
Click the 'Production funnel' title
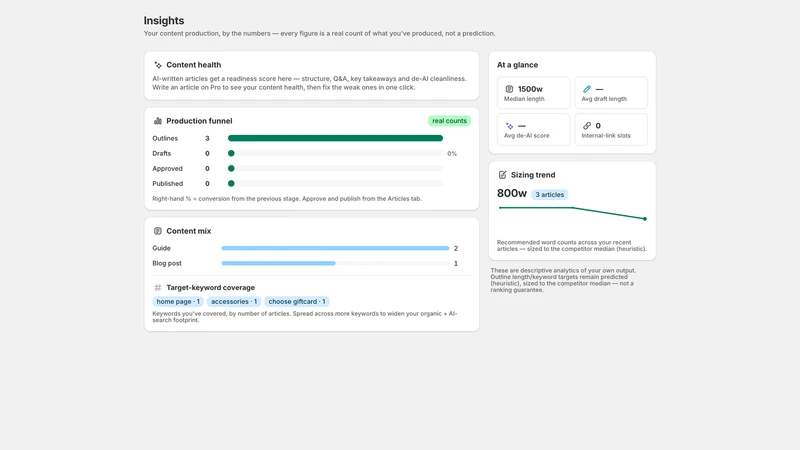pos(199,121)
